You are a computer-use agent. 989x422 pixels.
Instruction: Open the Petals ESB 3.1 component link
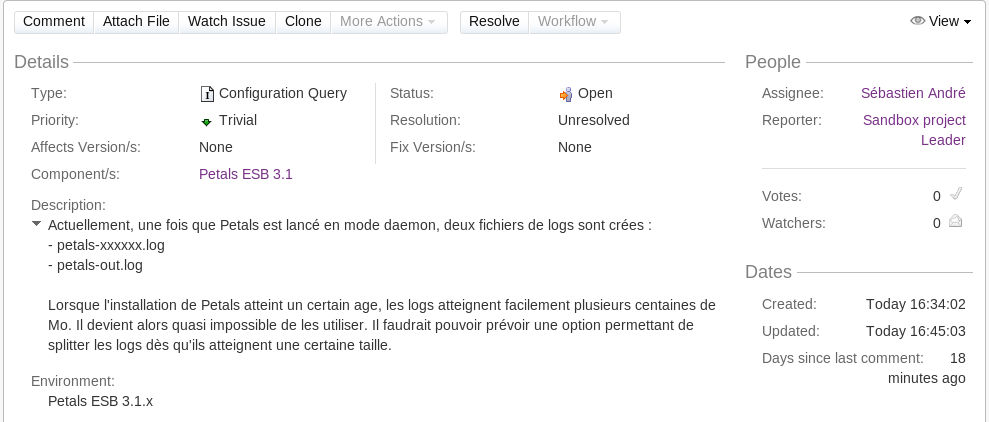tap(246, 174)
